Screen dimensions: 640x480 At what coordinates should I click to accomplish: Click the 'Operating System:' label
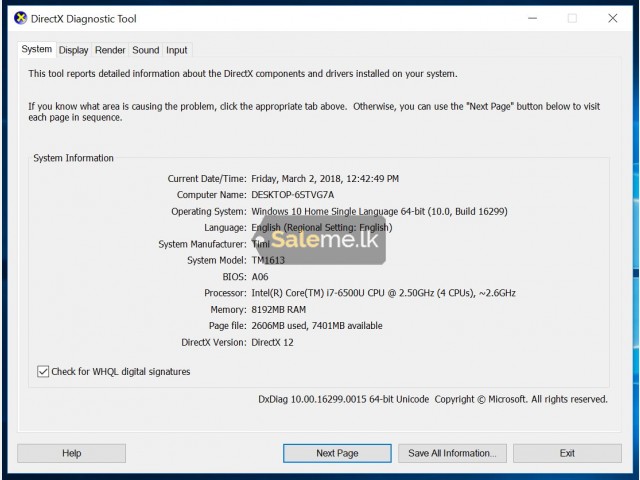tap(209, 211)
